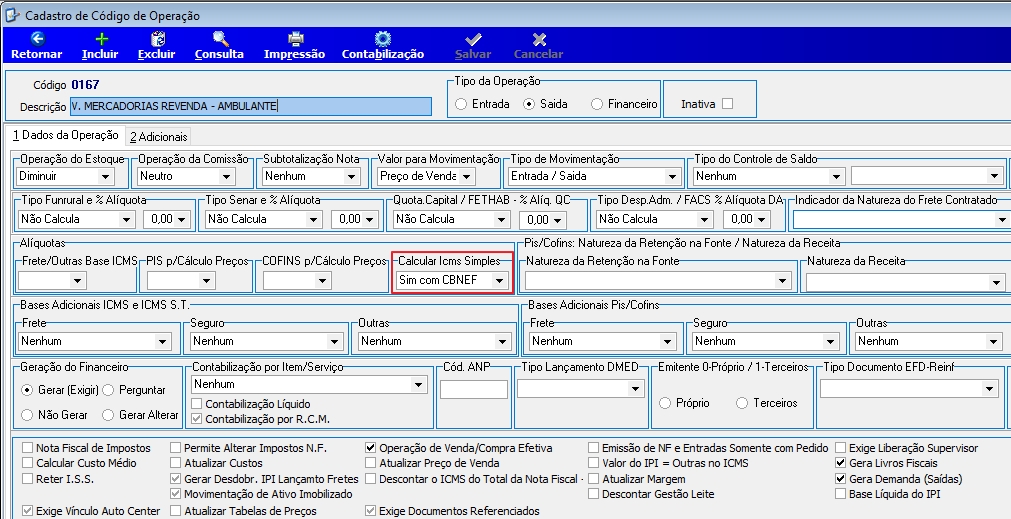Click the Consulta button label
Image resolution: width=1011 pixels, height=519 pixels.
coord(219,54)
